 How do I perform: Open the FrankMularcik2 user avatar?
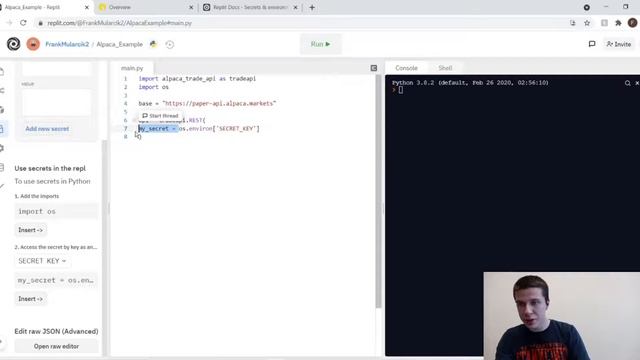click(x=33, y=44)
